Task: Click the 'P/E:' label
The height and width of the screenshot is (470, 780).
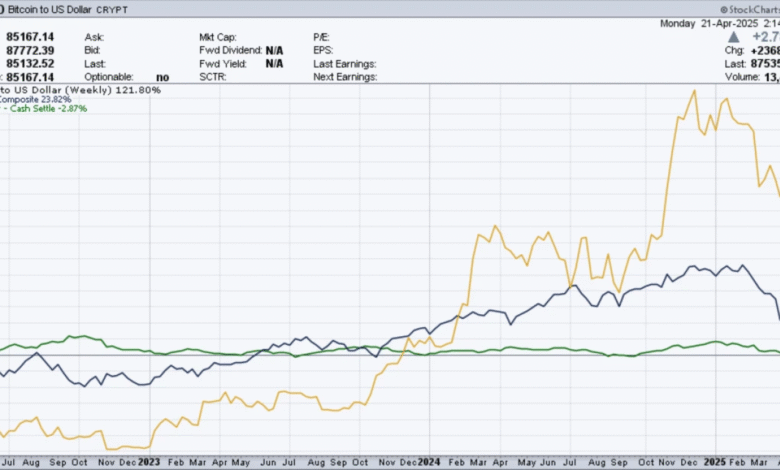Action: coord(321,37)
